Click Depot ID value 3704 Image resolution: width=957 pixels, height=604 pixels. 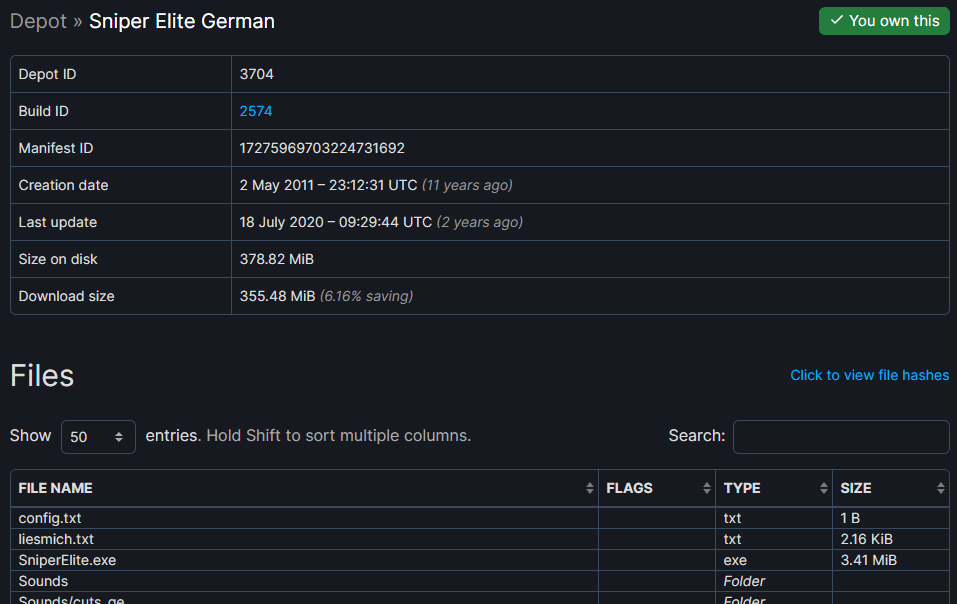click(256, 74)
